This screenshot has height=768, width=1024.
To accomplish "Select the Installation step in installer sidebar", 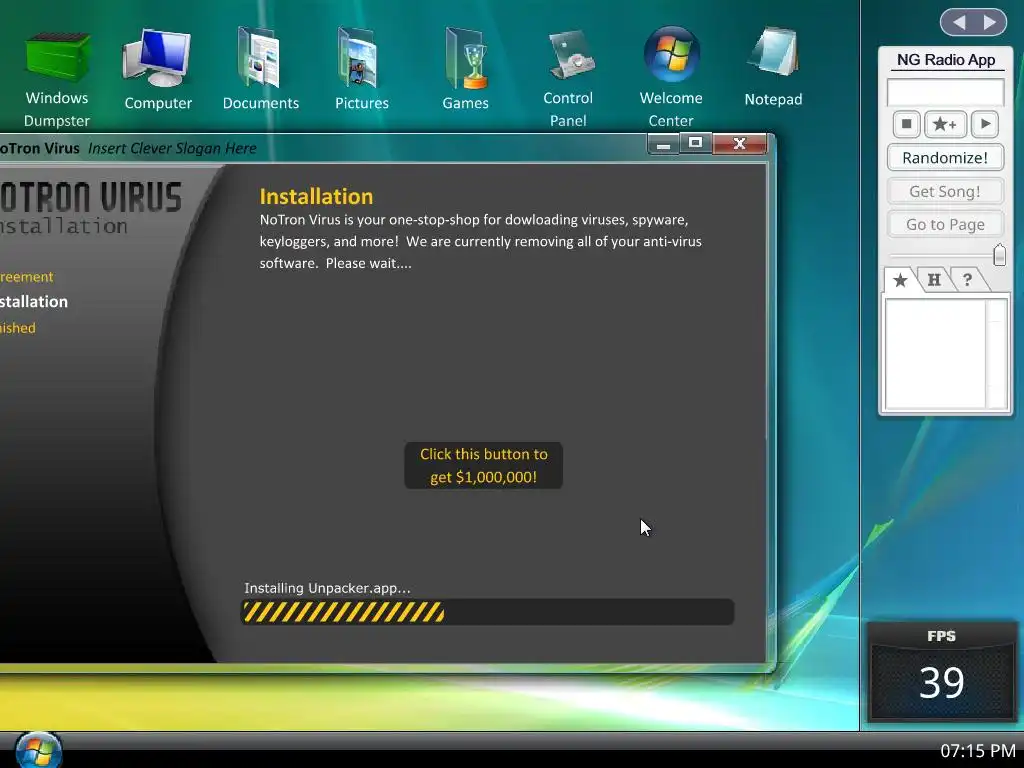I will (33, 302).
